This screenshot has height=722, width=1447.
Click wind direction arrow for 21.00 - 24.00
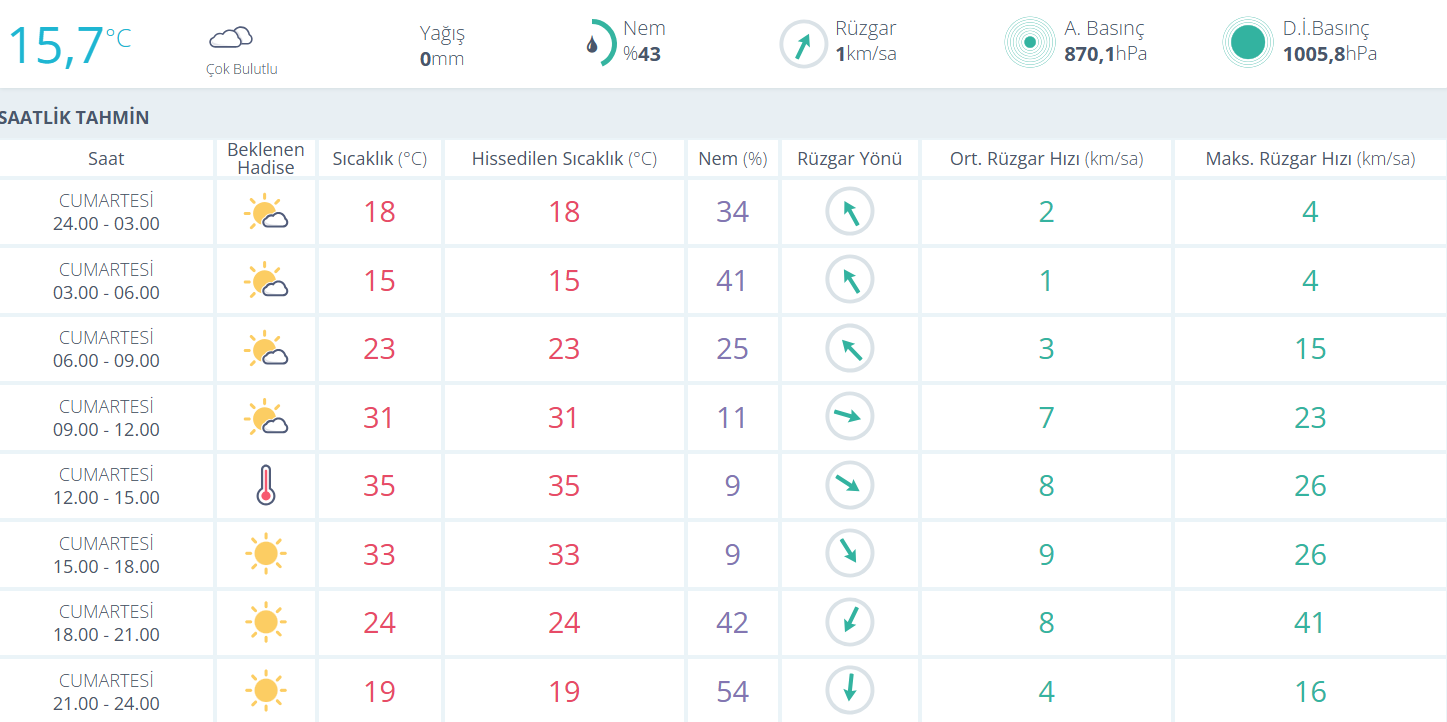849,691
